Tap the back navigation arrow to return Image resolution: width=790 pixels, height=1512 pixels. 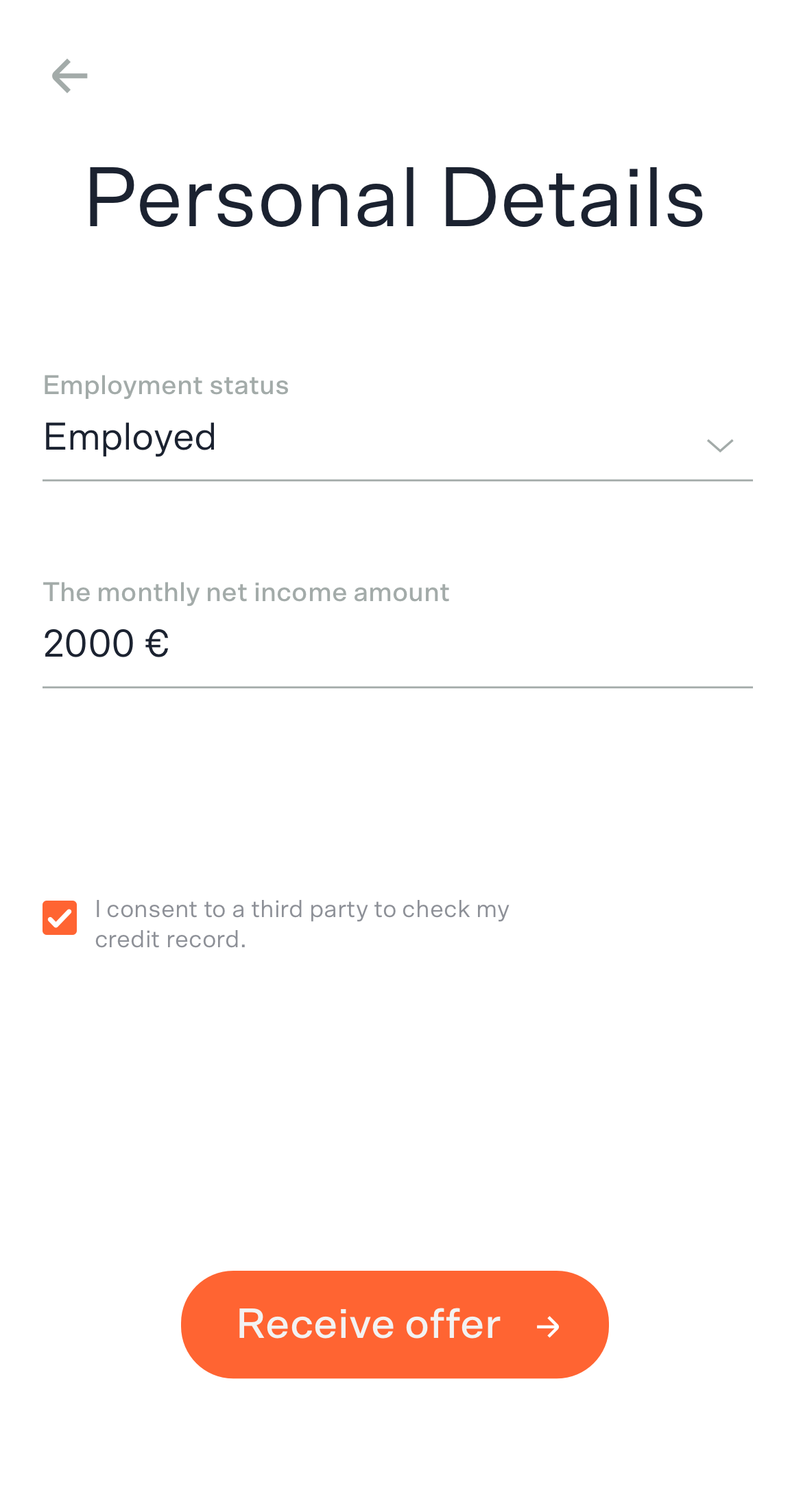click(71, 77)
